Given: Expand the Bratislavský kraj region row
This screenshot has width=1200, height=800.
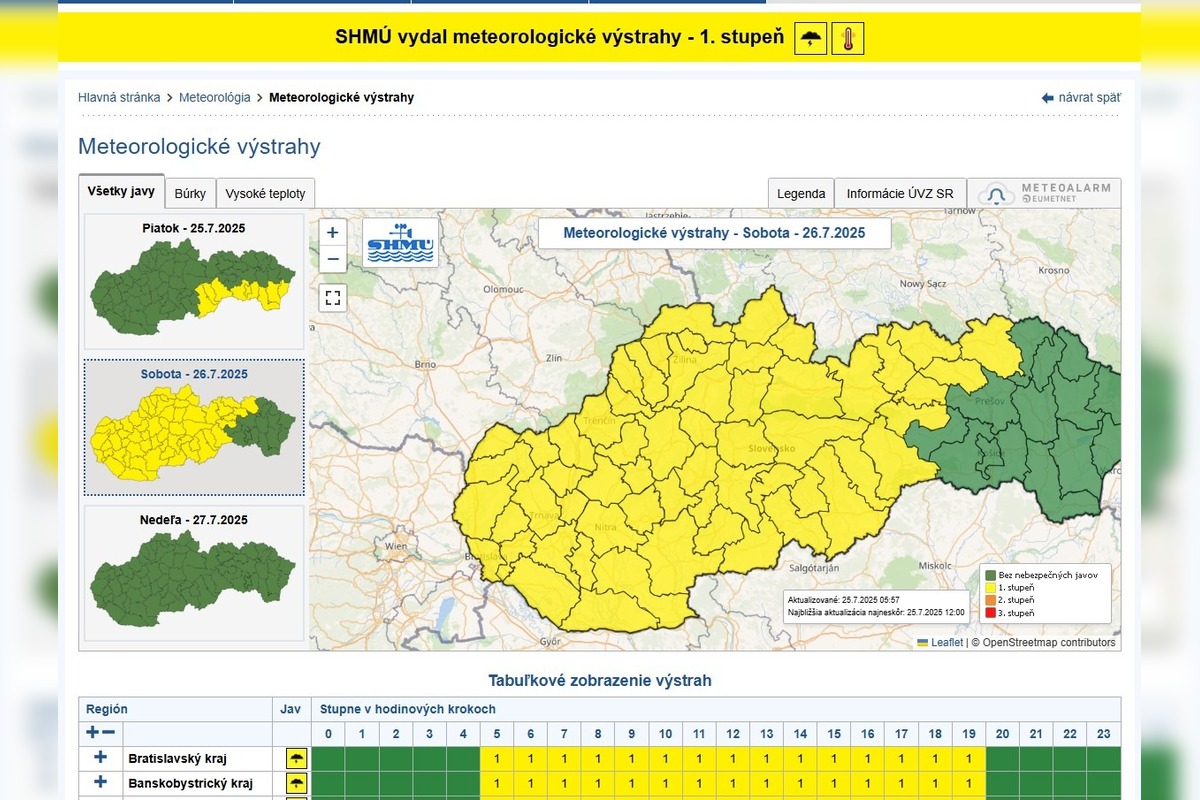Looking at the screenshot, I should pos(100,758).
